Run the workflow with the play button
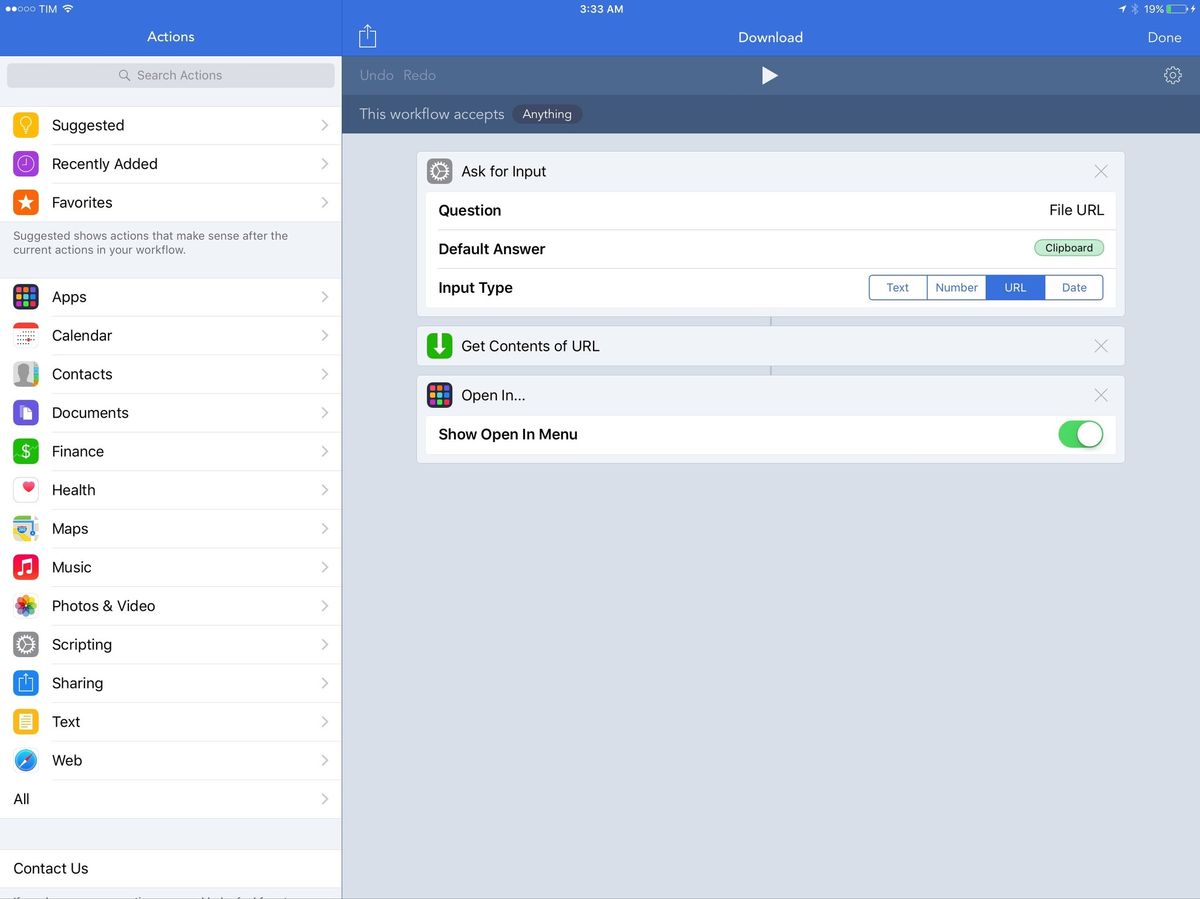1200x899 pixels. tap(770, 74)
